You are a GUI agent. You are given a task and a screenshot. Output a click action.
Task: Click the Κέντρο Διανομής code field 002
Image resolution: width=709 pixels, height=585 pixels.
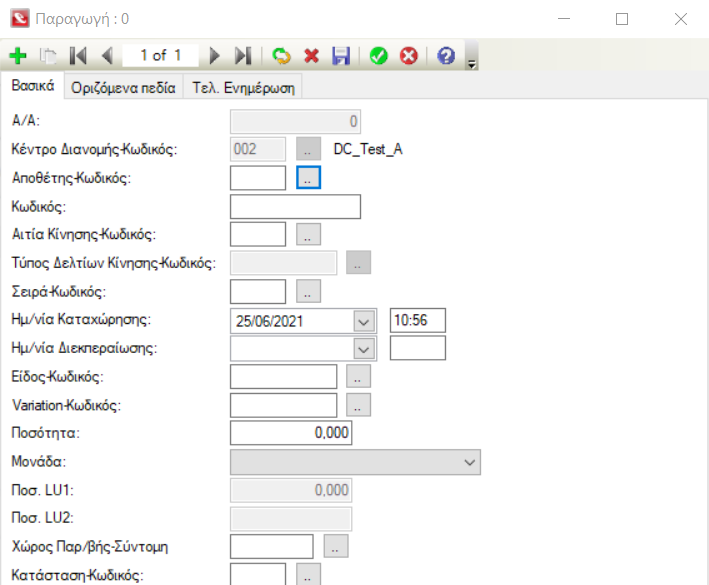pyautogui.click(x=258, y=149)
